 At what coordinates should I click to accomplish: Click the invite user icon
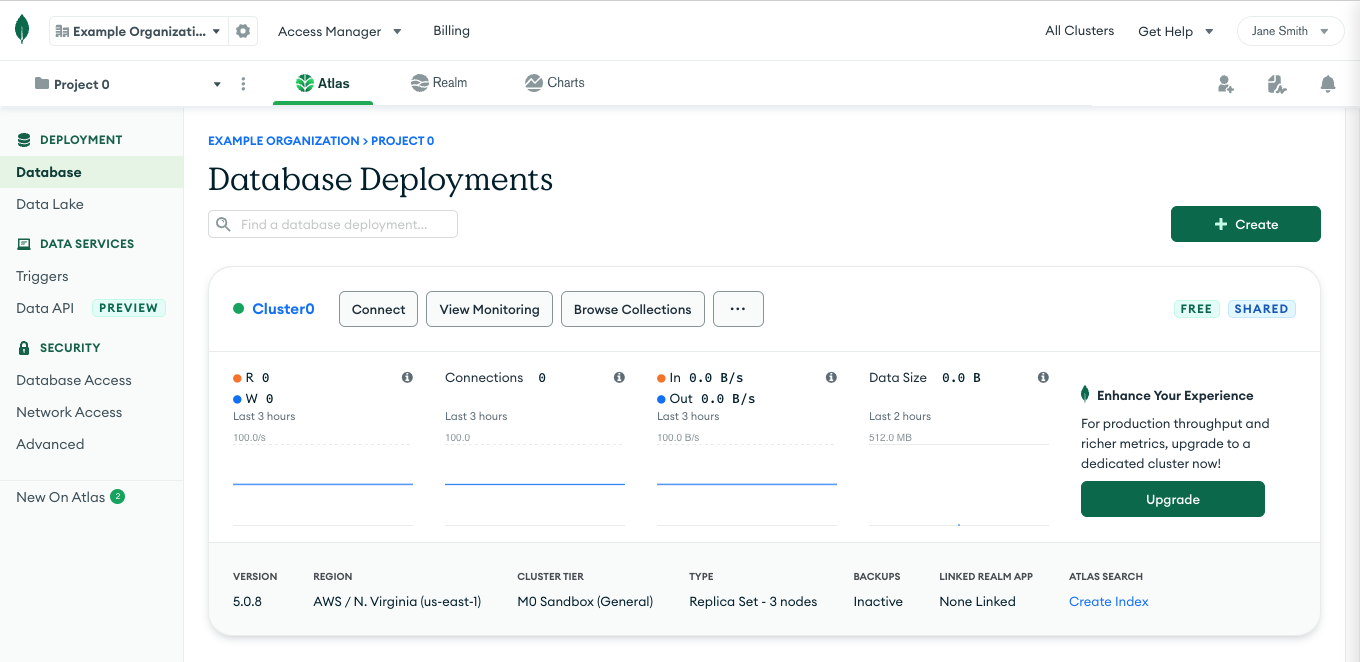tap(1225, 84)
